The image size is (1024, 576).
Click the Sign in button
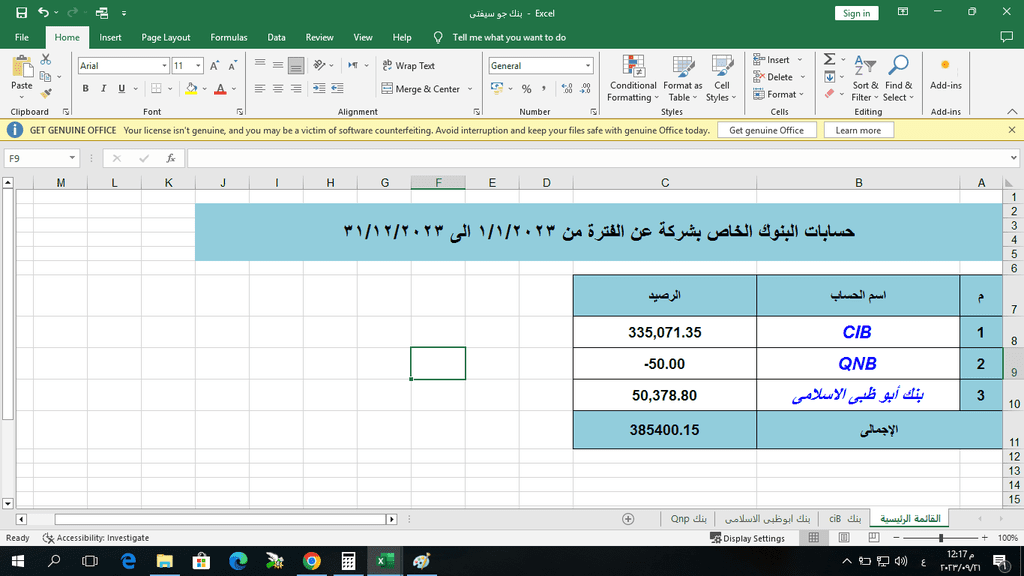[x=856, y=13]
